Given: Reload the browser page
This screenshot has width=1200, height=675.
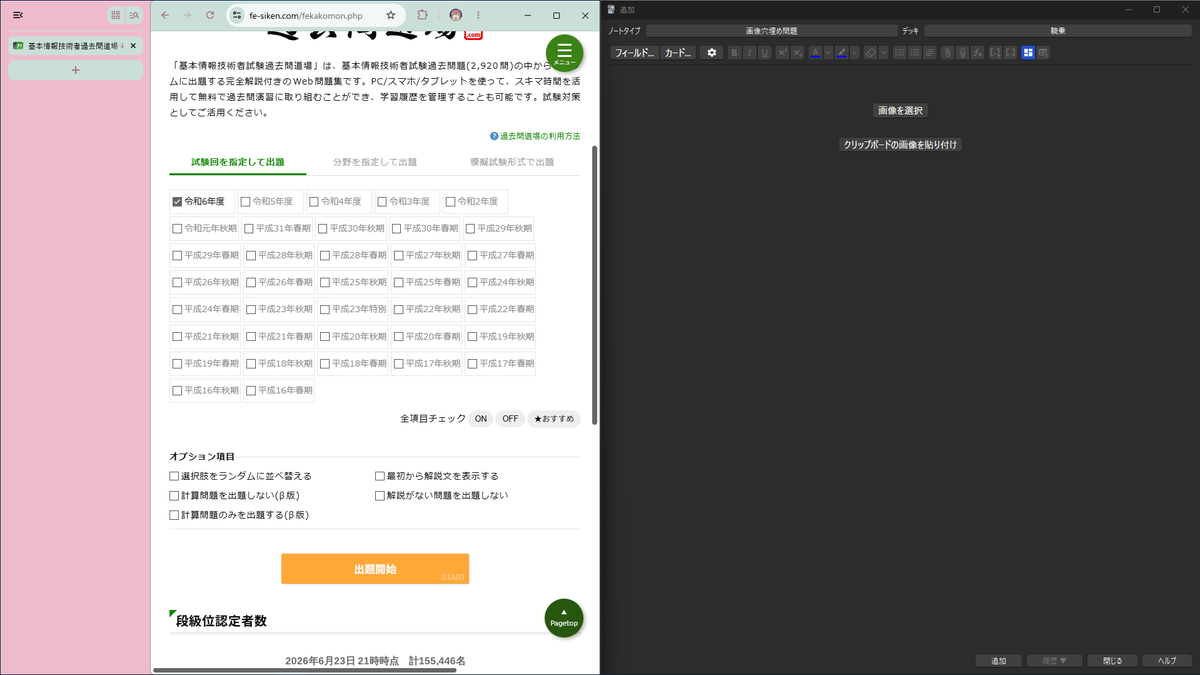Looking at the screenshot, I should (x=210, y=15).
